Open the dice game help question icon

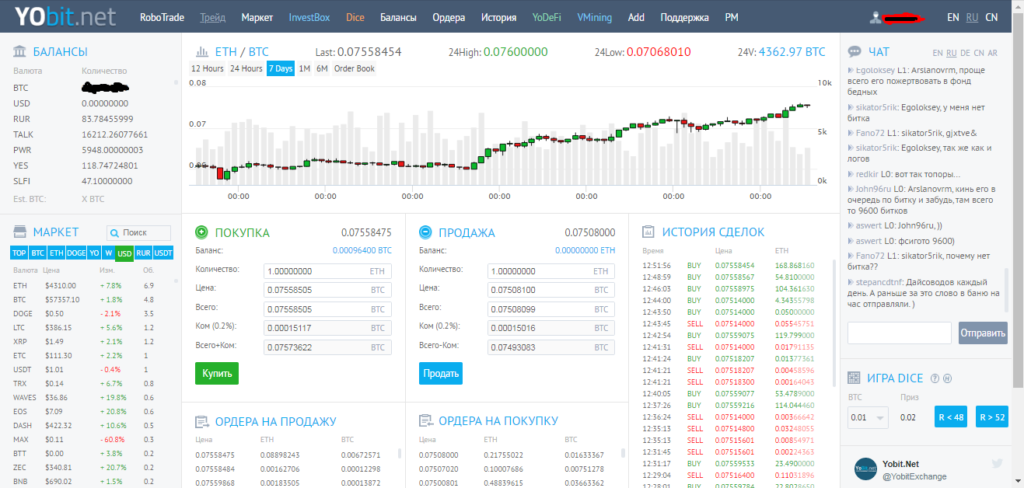point(935,378)
